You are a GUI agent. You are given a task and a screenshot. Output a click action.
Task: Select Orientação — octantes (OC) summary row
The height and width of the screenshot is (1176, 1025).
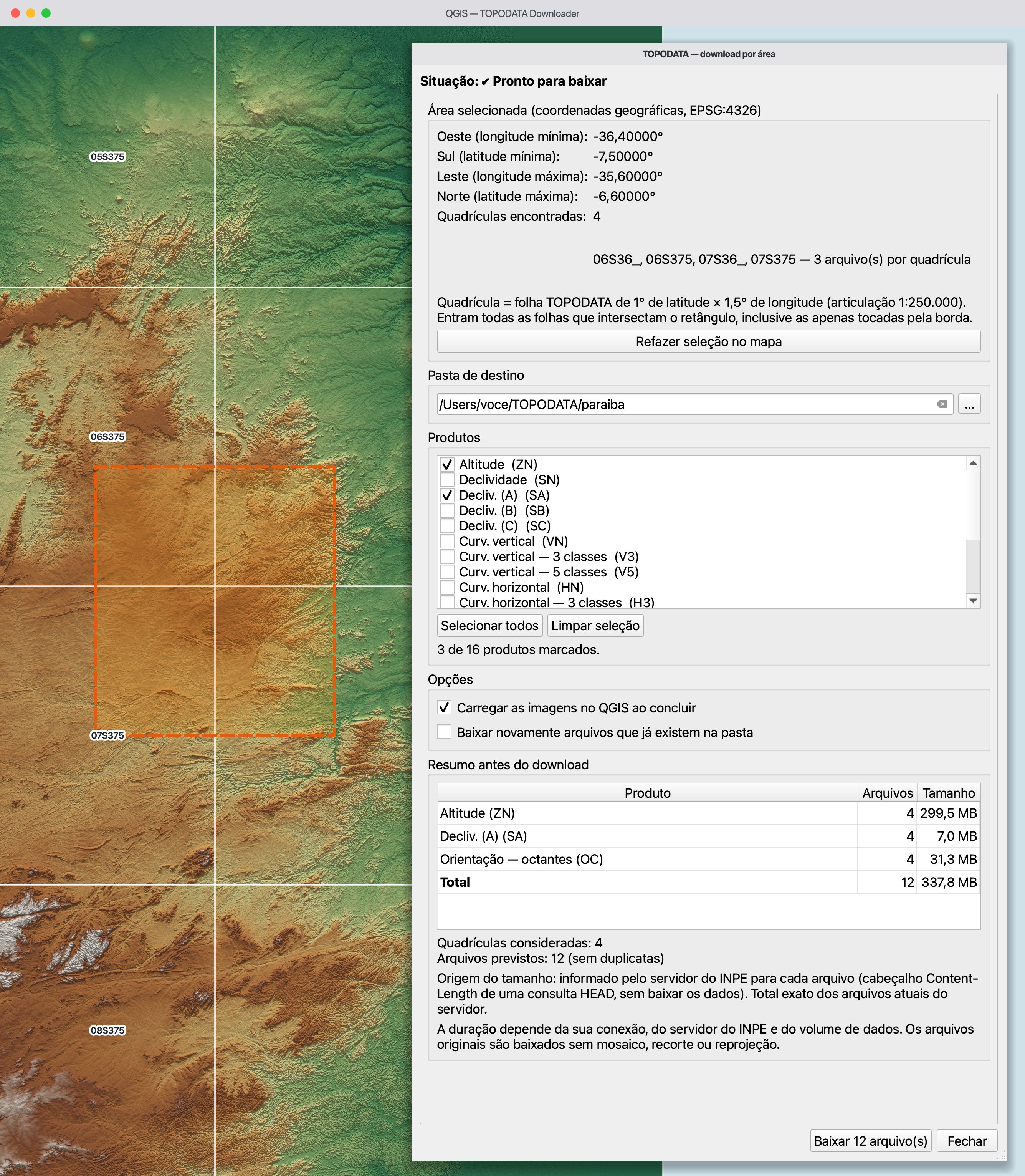[708, 859]
